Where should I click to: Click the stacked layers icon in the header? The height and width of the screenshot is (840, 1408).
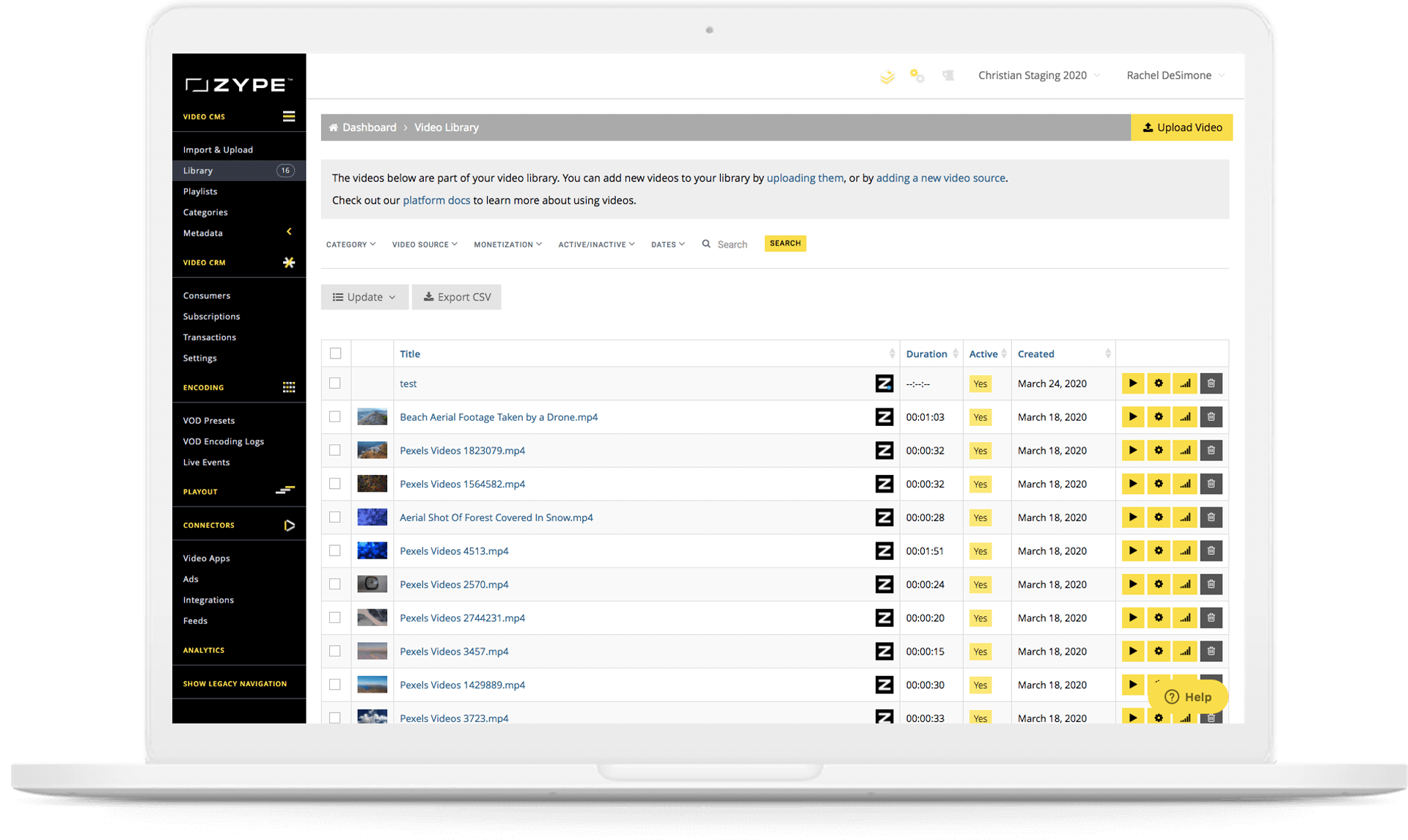[x=887, y=75]
